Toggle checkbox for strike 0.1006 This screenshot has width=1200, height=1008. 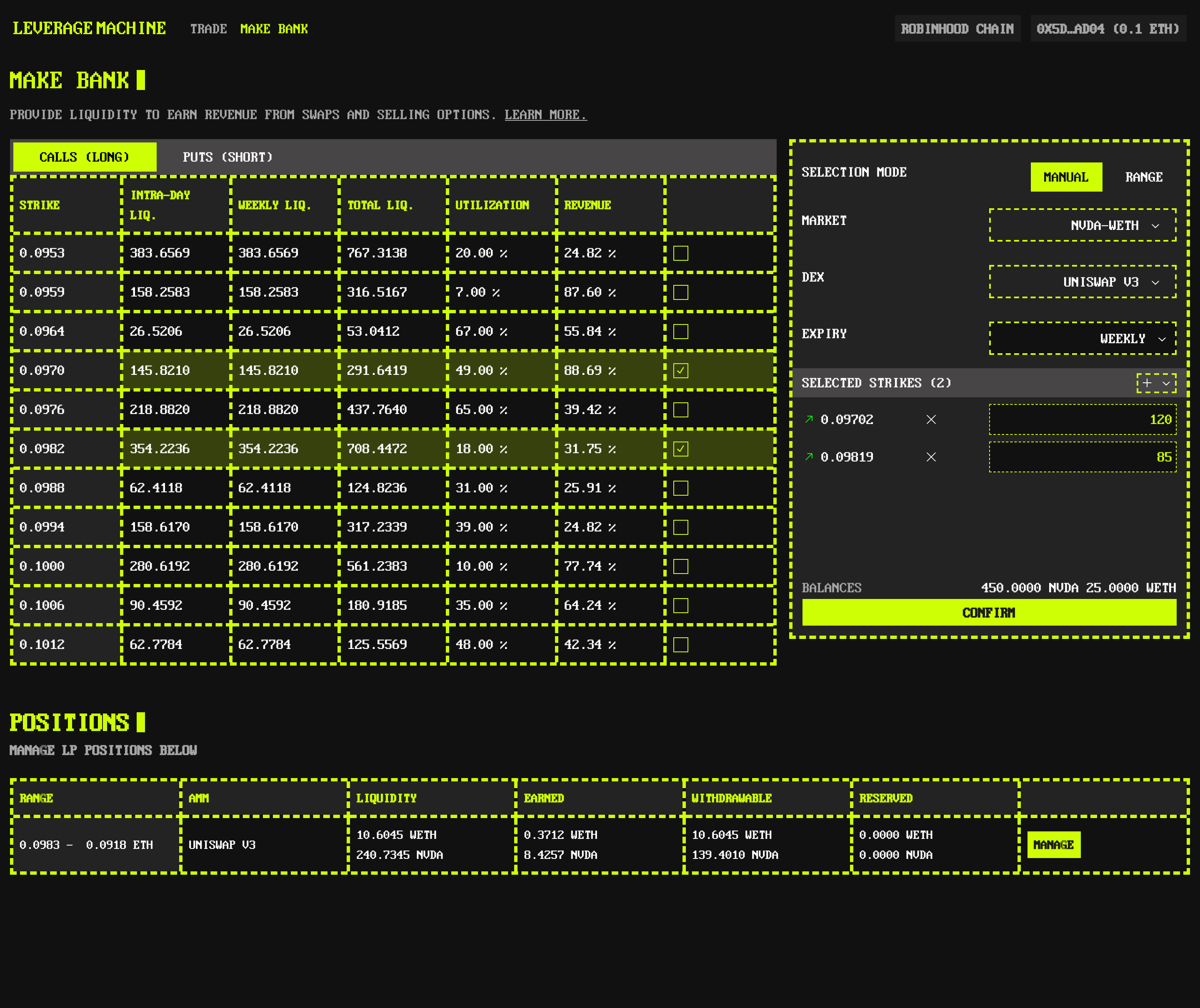[x=680, y=606]
